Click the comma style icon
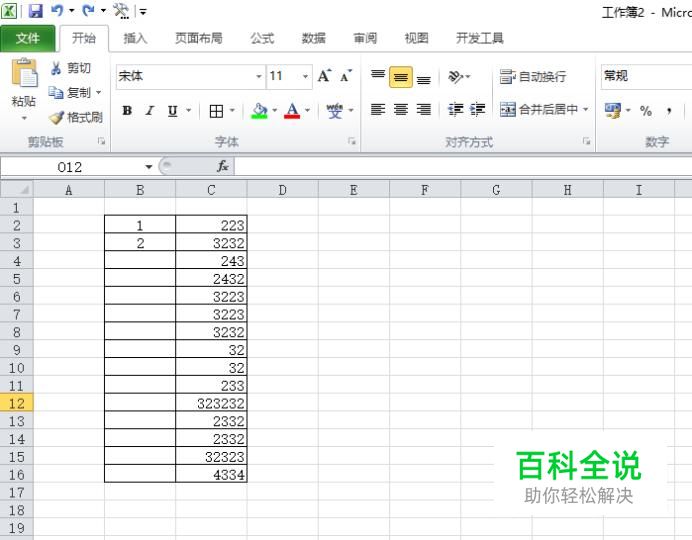 pos(669,111)
